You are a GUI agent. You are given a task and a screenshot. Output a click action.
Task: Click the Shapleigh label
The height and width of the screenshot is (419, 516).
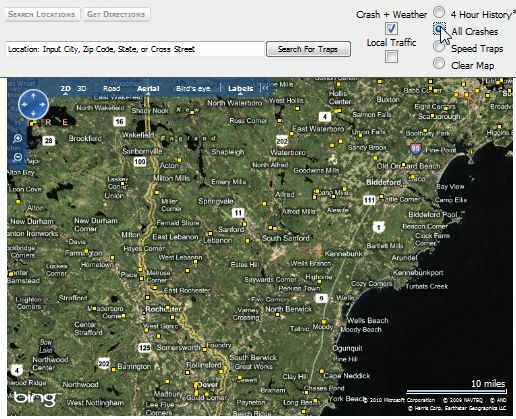click(228, 152)
